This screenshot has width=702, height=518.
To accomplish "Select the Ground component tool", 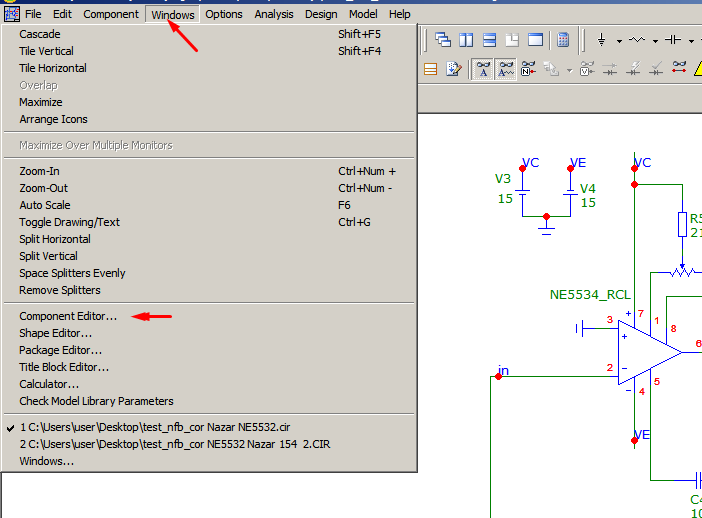I will click(601, 40).
